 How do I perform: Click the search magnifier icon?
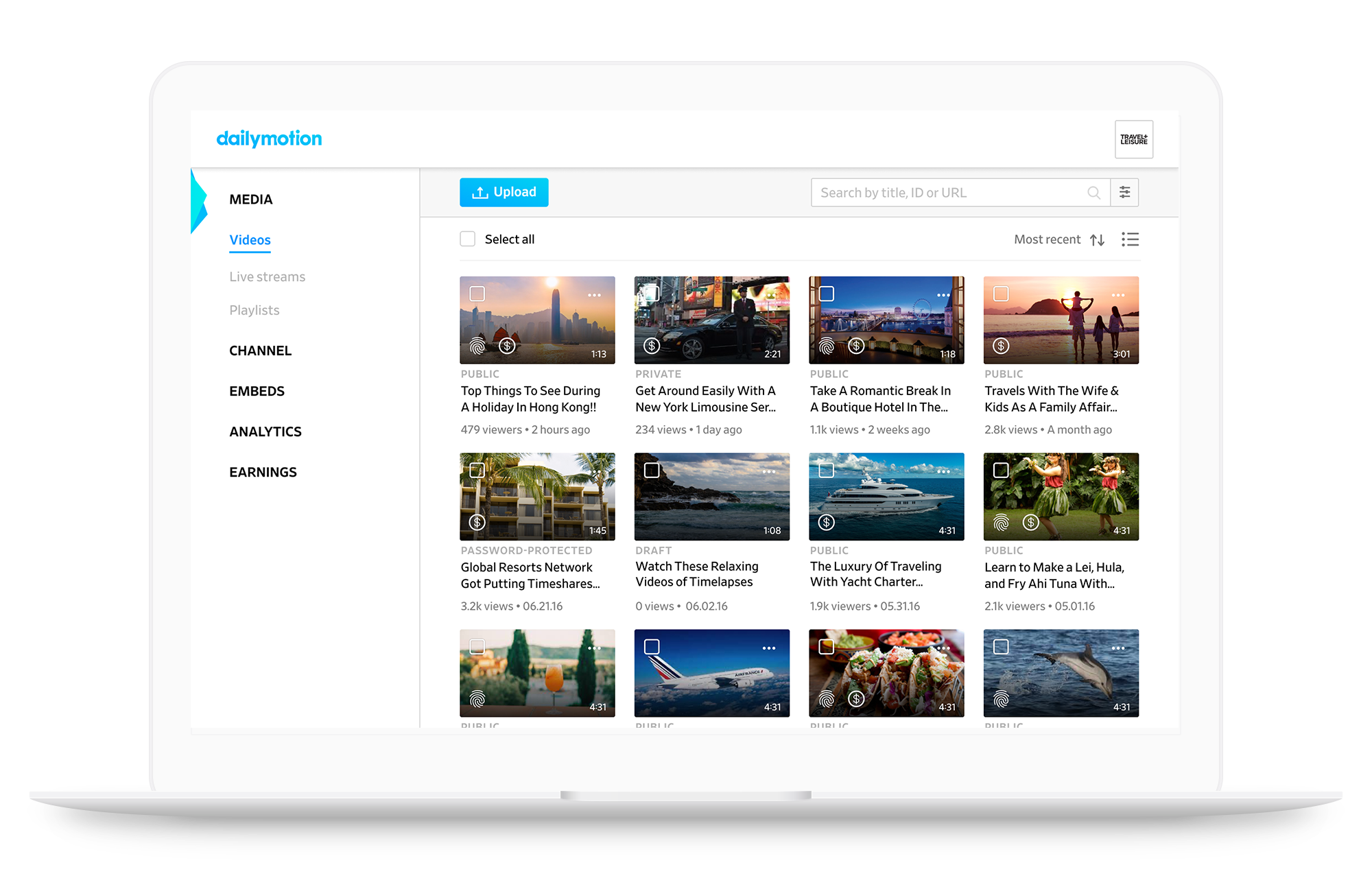pyautogui.click(x=1093, y=193)
